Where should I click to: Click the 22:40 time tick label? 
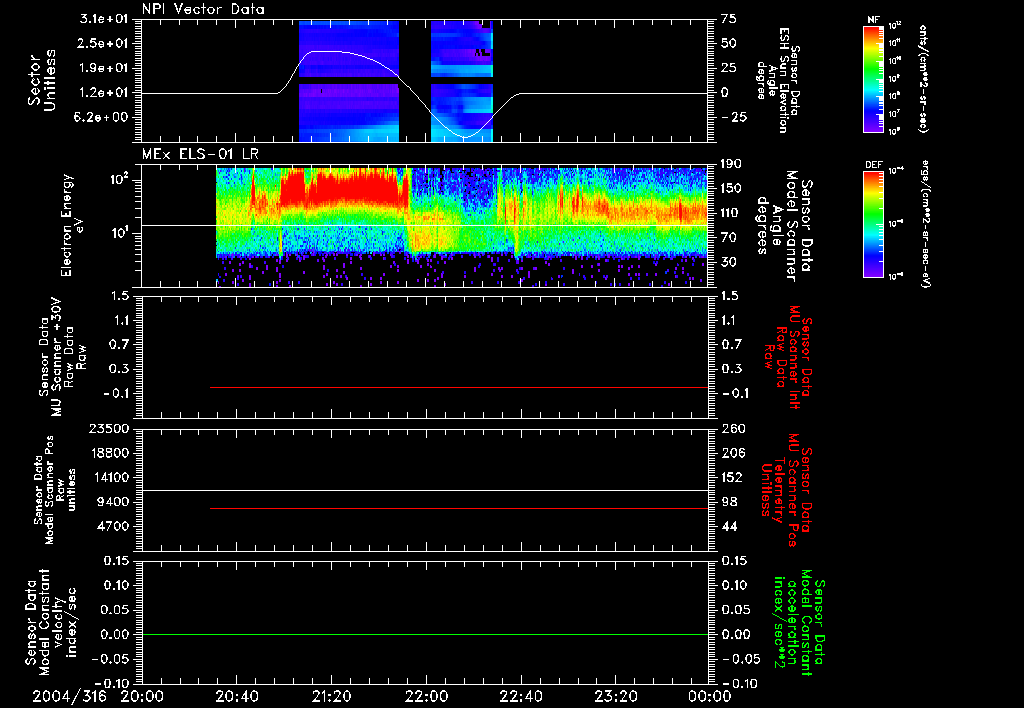tap(520, 696)
